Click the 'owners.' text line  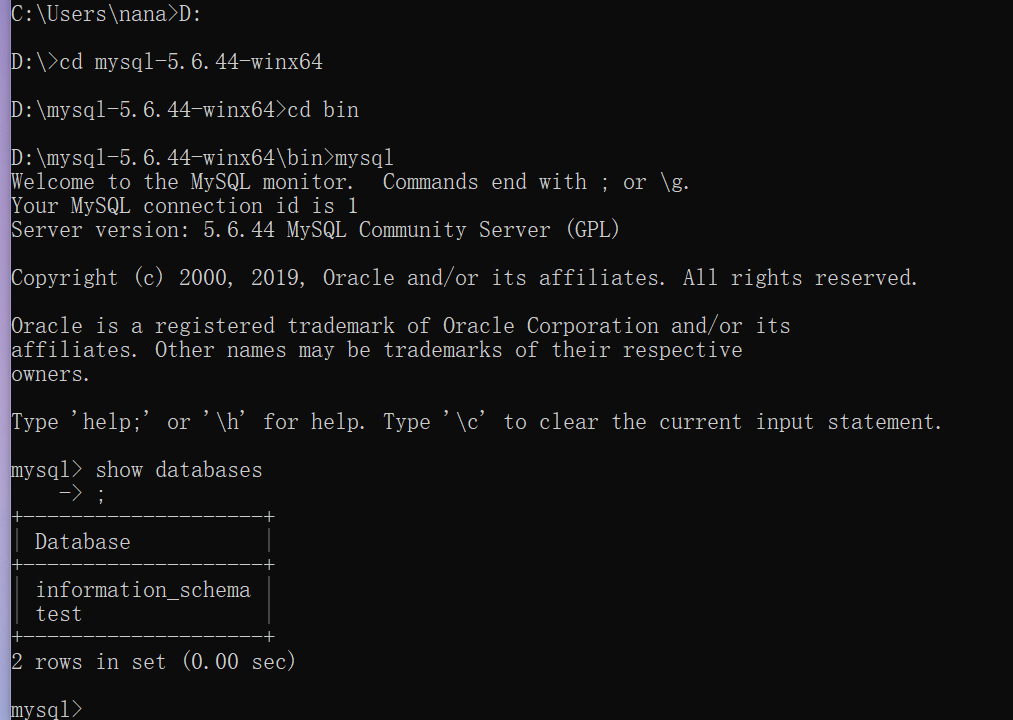[50, 374]
